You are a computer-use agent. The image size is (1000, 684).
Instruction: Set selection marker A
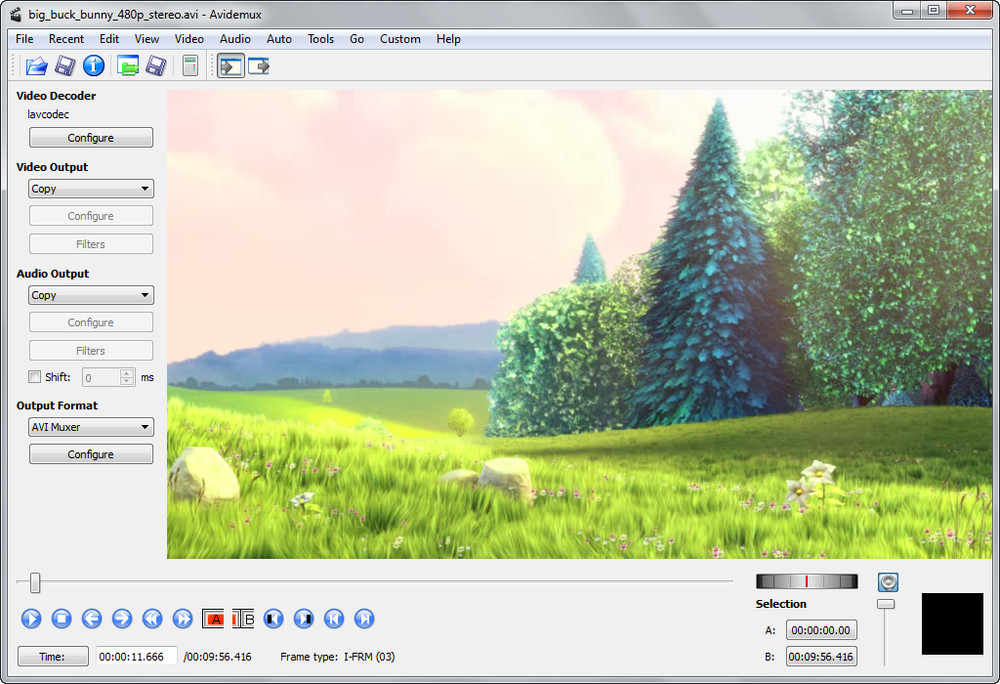[x=213, y=619]
